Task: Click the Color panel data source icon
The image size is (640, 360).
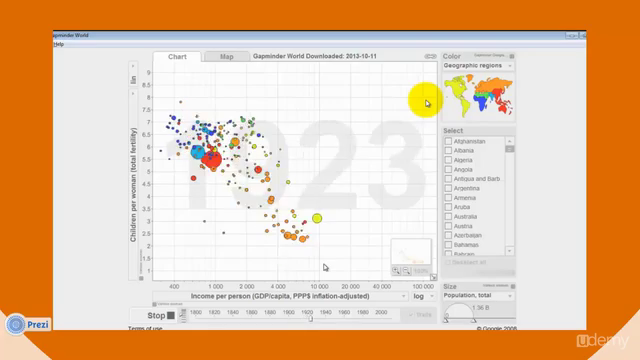Action: (x=512, y=56)
